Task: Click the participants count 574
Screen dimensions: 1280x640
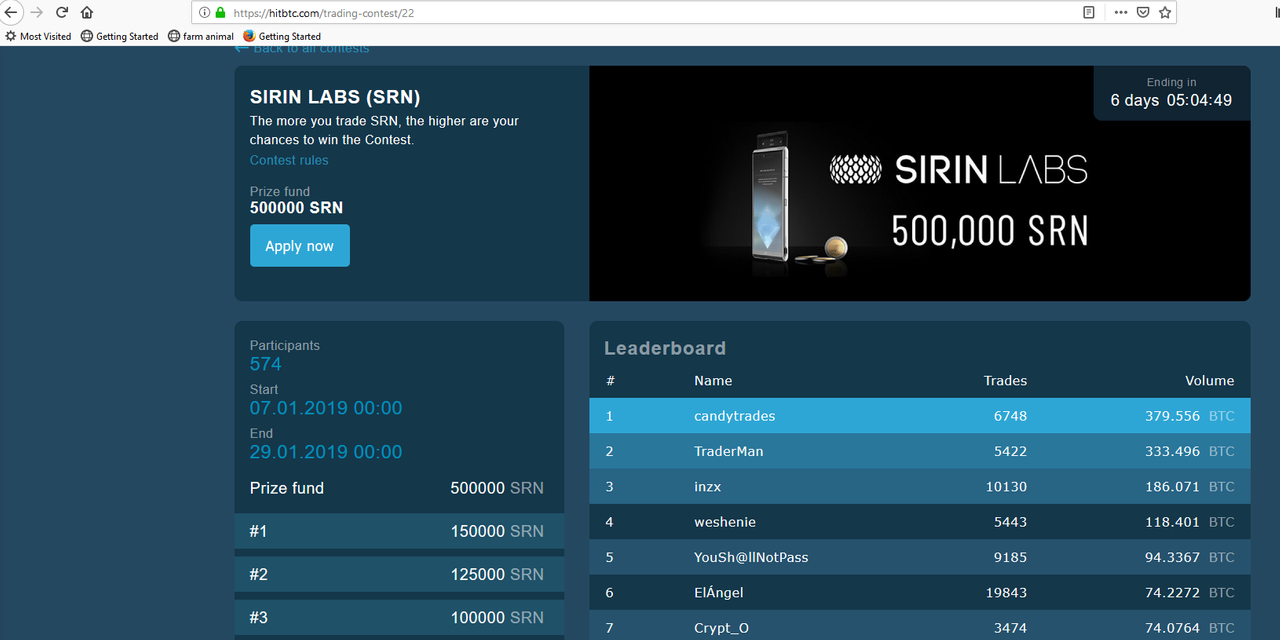Action: (x=266, y=364)
